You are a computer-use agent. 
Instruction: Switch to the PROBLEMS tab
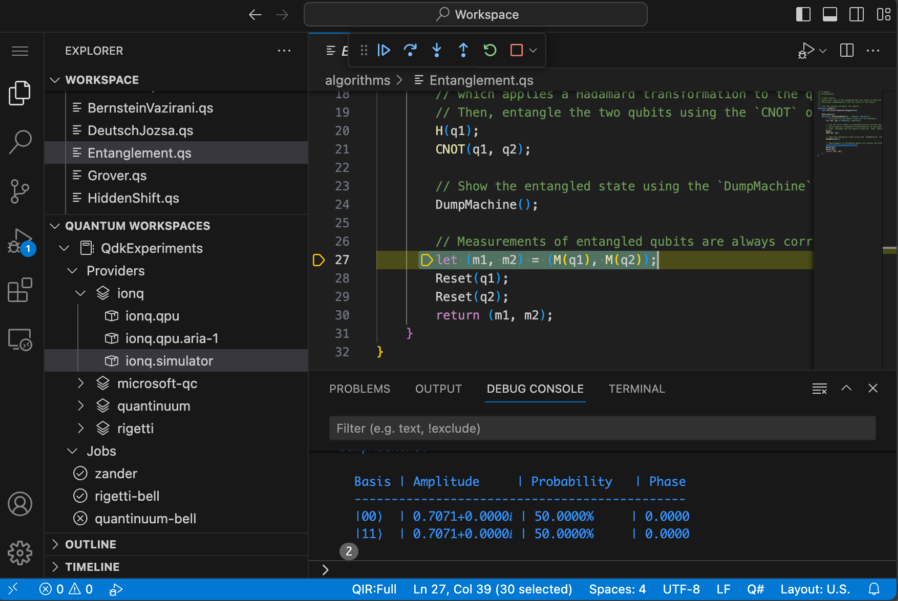(360, 389)
